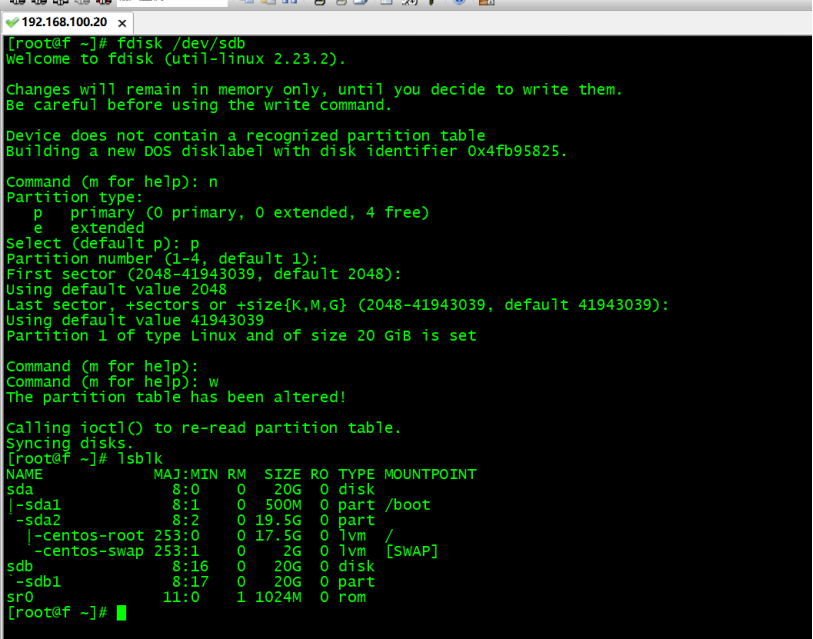
Task: Click the 'Select (default p): p' line
Action: [x=102, y=244]
